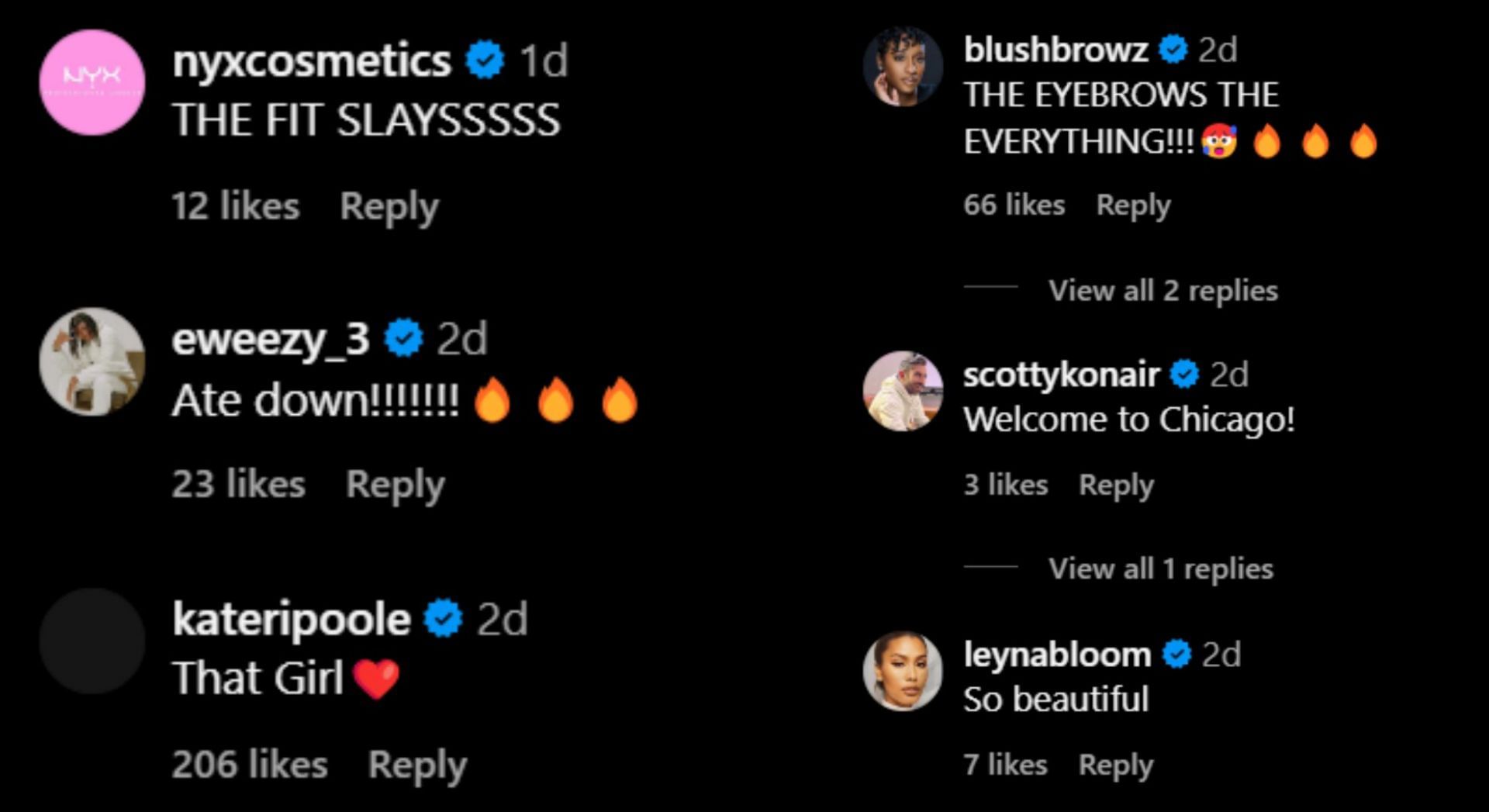
Task: Open the eweezy_3 username link
Action: [x=270, y=339]
